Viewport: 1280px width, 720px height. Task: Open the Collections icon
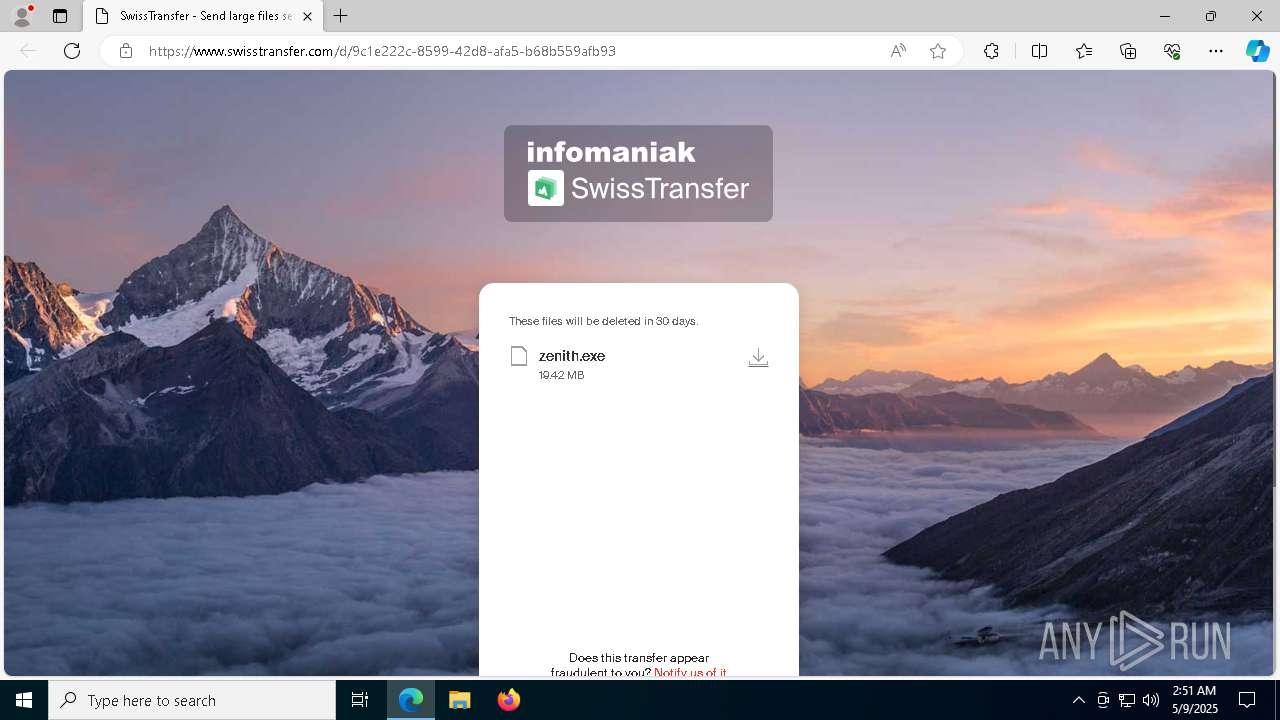pyautogui.click(x=1128, y=51)
